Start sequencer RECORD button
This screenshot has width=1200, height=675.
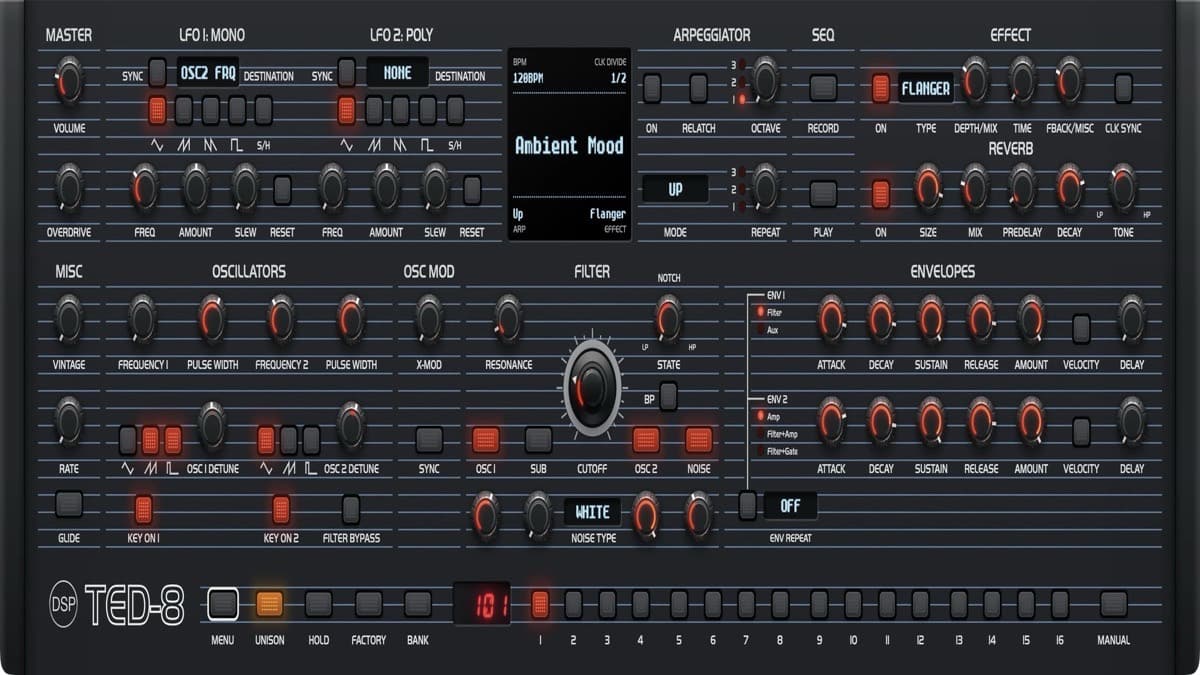coord(823,88)
